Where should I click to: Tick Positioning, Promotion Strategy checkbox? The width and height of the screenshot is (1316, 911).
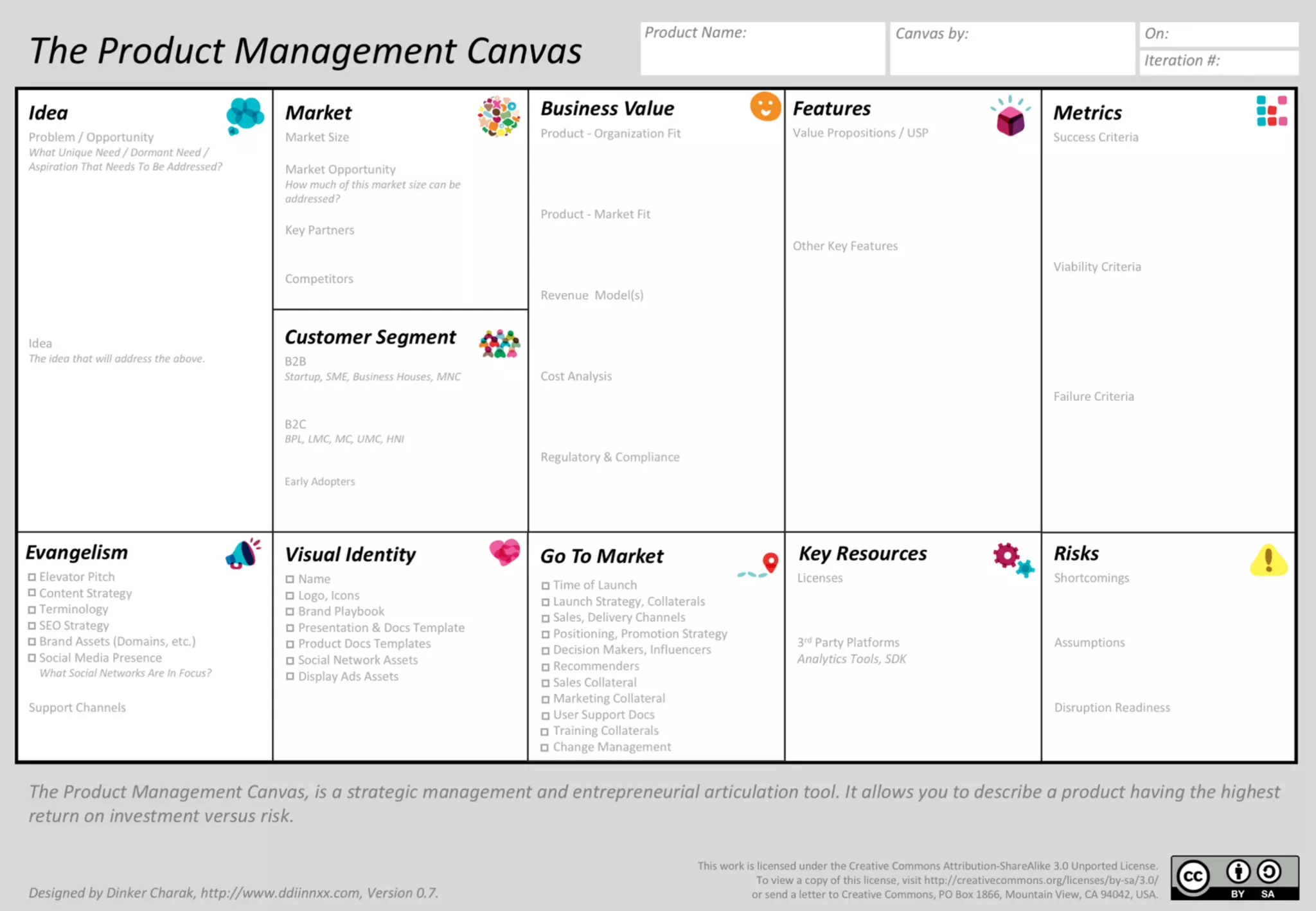545,635
